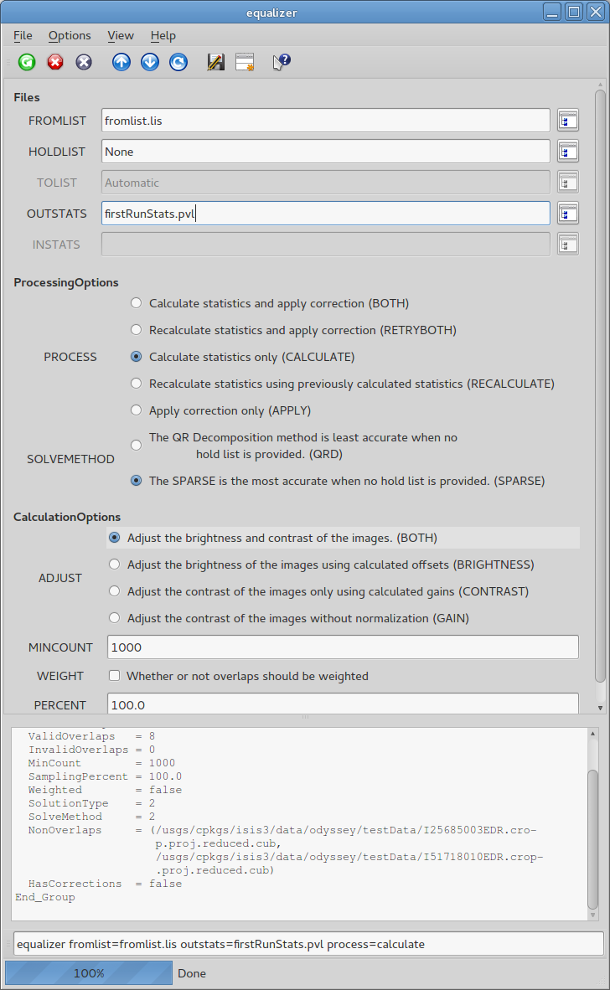Open file browser for FROMLIST field

click(x=568, y=121)
